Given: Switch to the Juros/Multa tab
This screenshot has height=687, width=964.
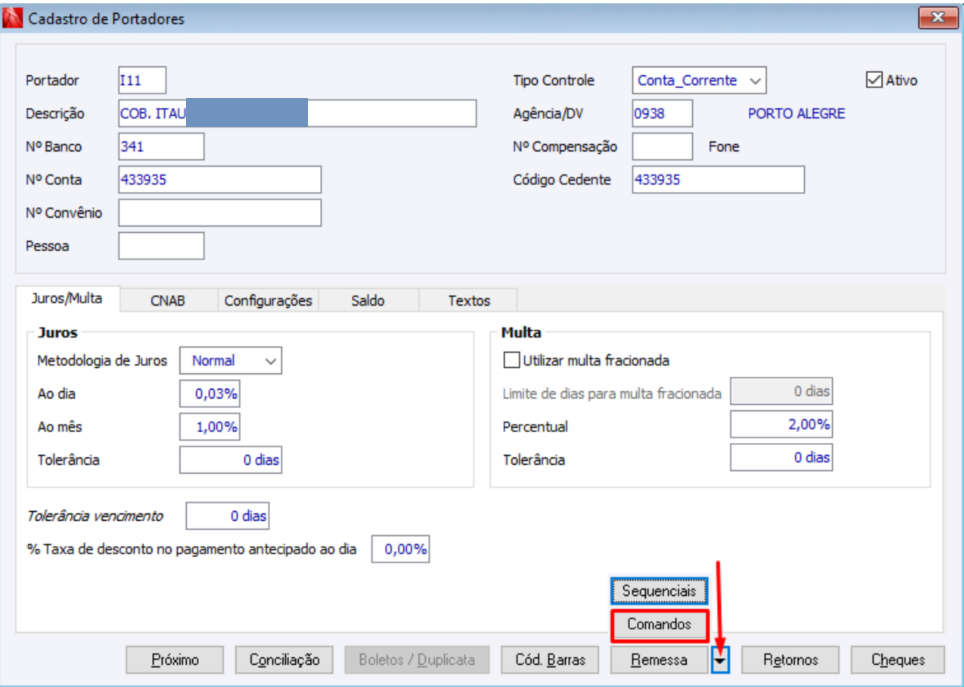Looking at the screenshot, I should (67, 299).
